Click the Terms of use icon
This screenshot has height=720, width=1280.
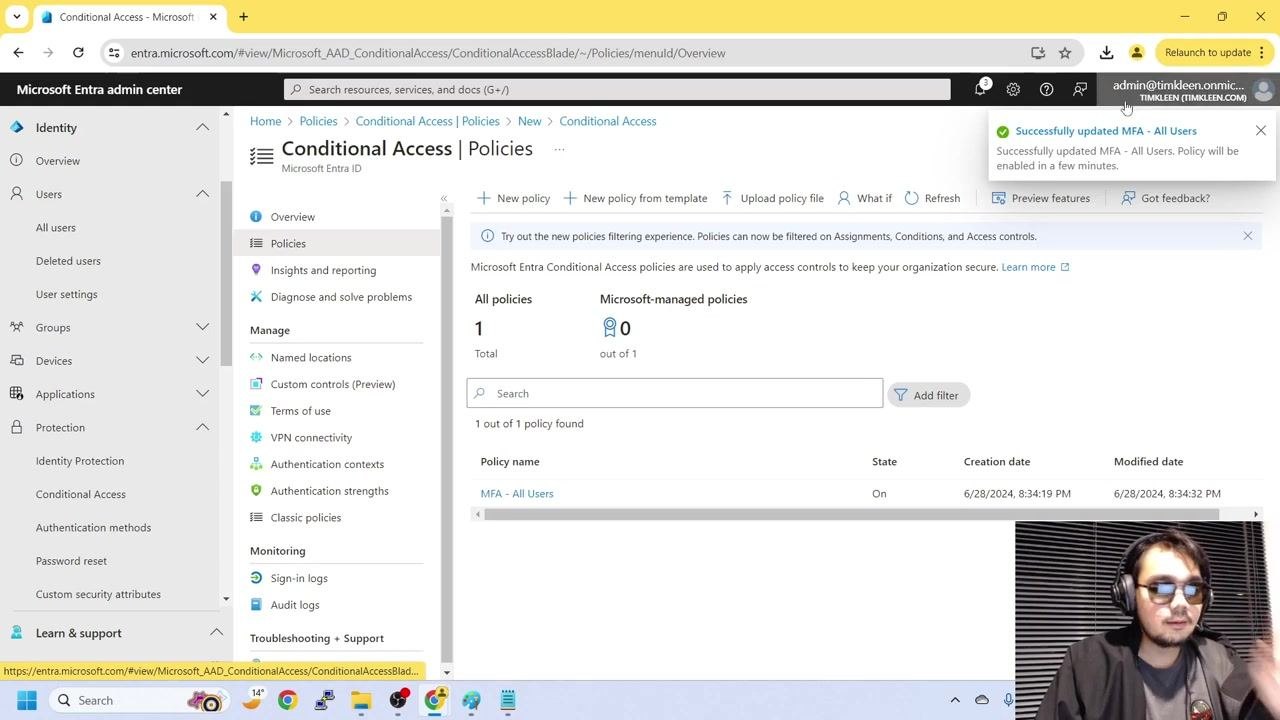pyautogui.click(x=256, y=411)
